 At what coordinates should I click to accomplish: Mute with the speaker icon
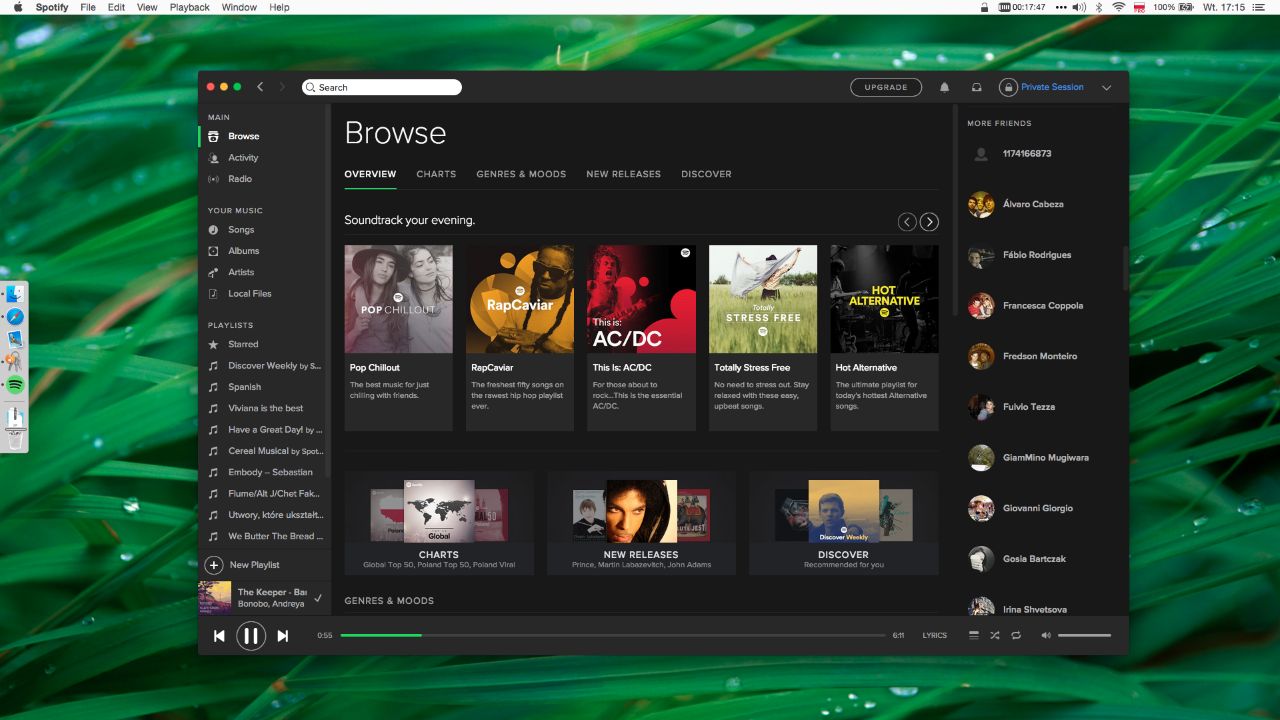[1046, 635]
